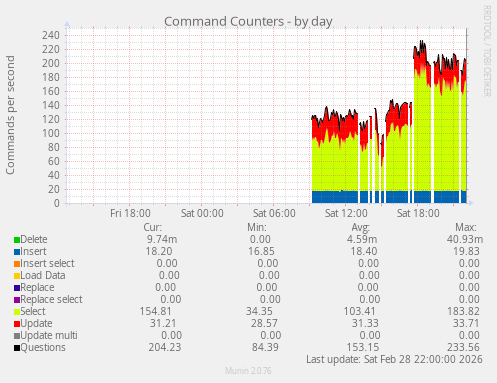Click the Insert average value 18.40
497x383 pixels.
point(364,251)
